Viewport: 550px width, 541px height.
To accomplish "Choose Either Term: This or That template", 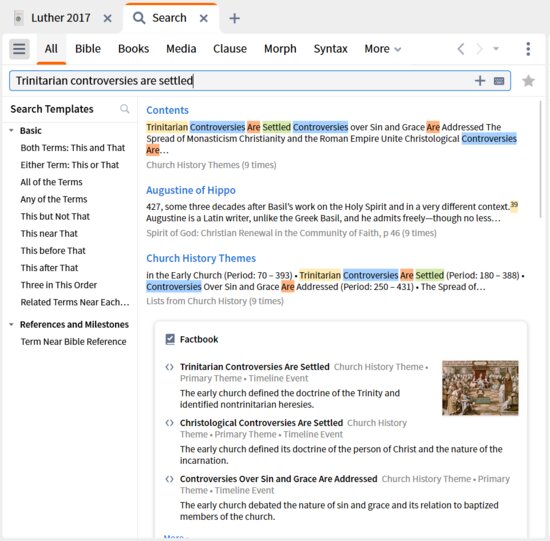I will coord(70,165).
